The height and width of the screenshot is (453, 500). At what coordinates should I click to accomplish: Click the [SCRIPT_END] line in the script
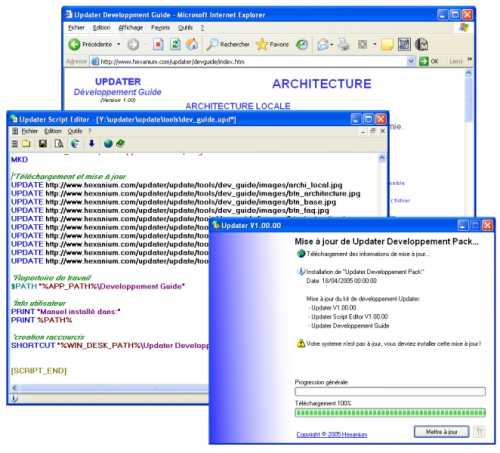(39, 371)
